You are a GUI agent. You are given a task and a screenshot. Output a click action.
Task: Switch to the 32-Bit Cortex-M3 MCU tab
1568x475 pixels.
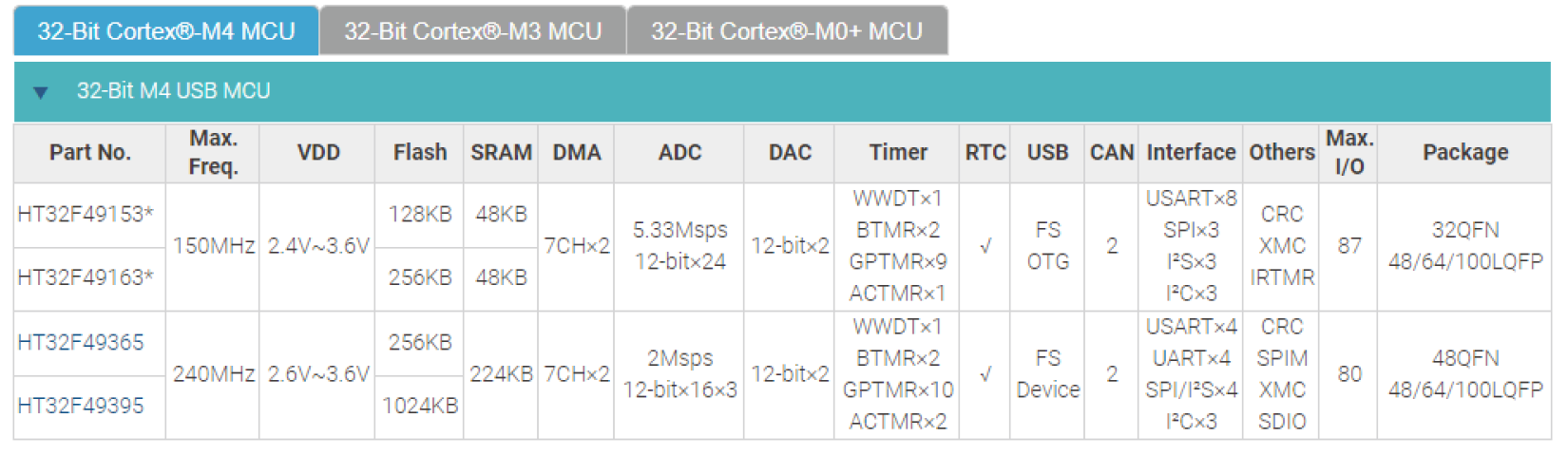tap(472, 31)
